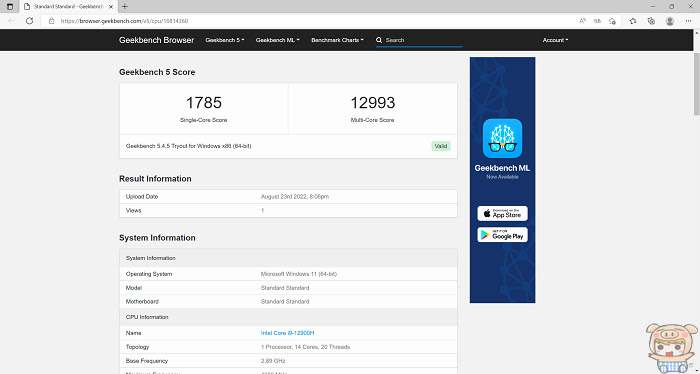Viewport: 700px width, 374px height.
Task: Open the Account dropdown
Action: click(x=555, y=40)
